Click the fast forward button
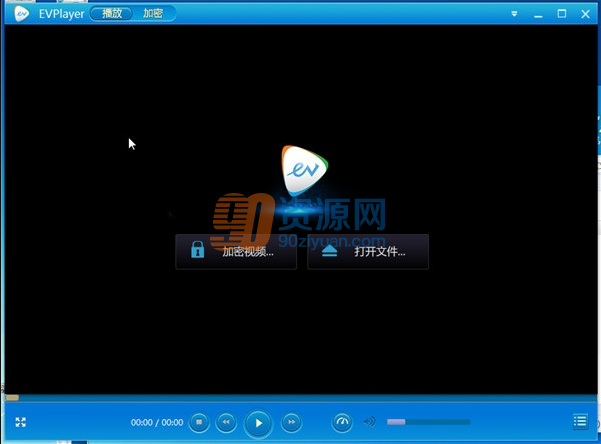601x444 pixels. (x=291, y=422)
